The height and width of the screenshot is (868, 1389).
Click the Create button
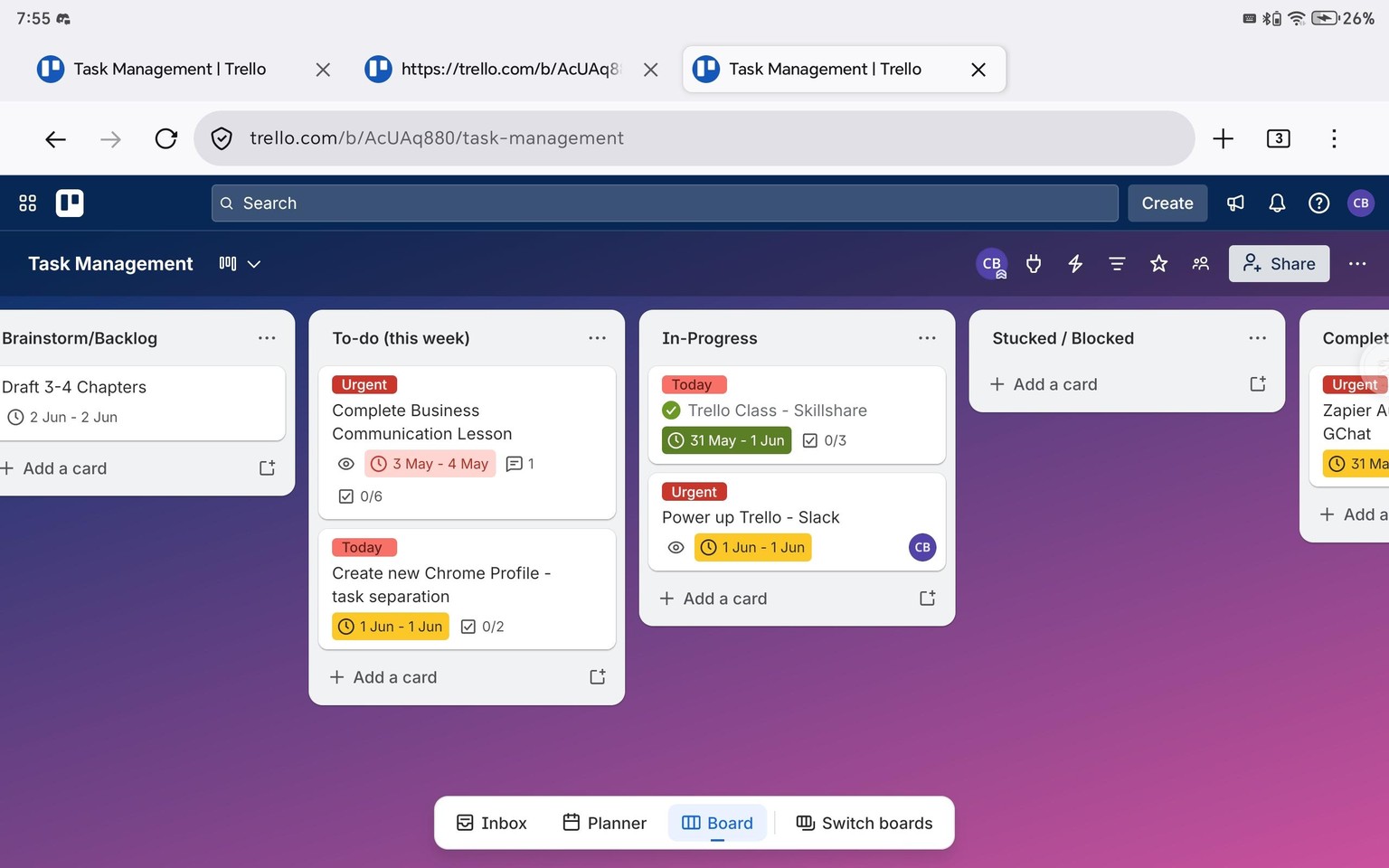[x=1167, y=203]
